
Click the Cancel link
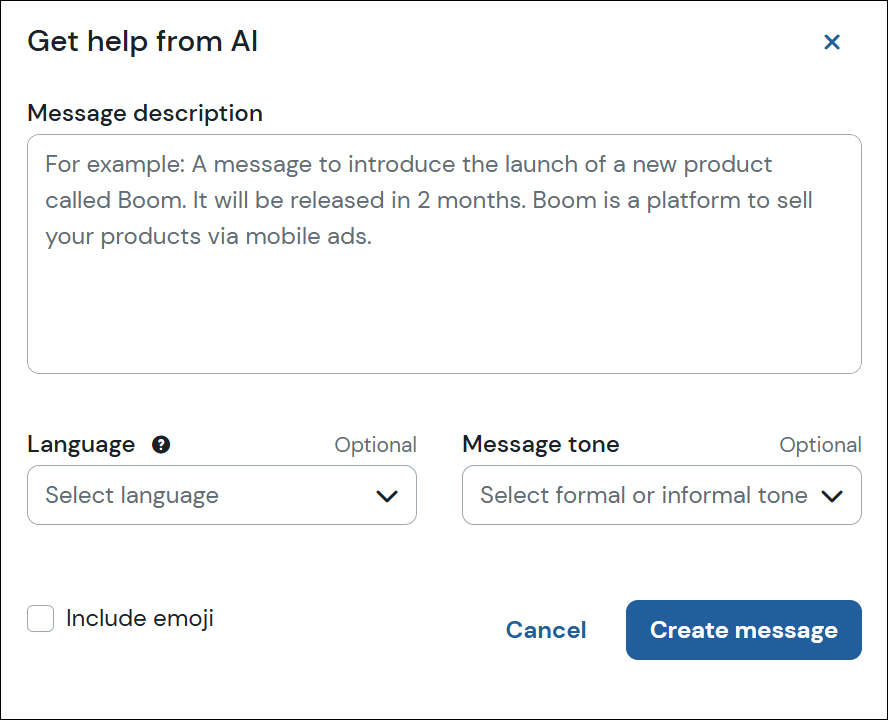tap(546, 630)
